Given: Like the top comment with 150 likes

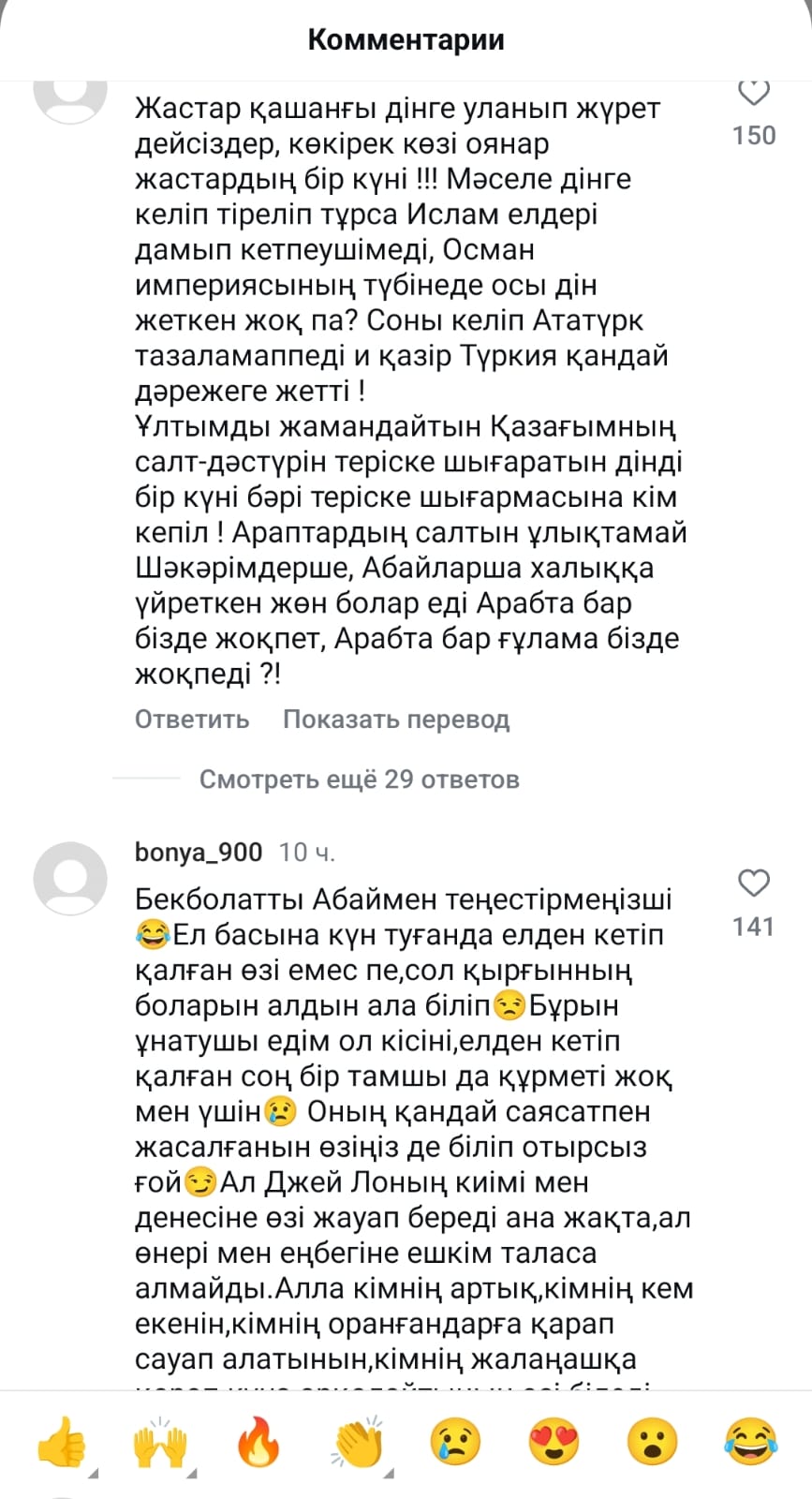Looking at the screenshot, I should point(754,94).
